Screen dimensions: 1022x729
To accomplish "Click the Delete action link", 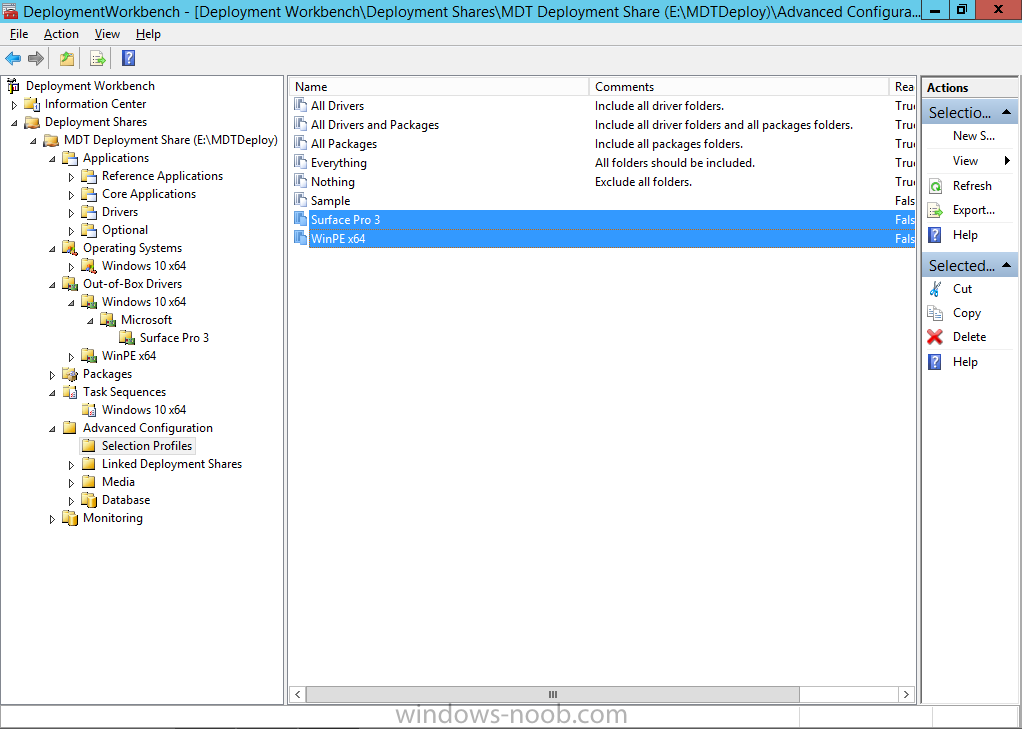I will (969, 337).
